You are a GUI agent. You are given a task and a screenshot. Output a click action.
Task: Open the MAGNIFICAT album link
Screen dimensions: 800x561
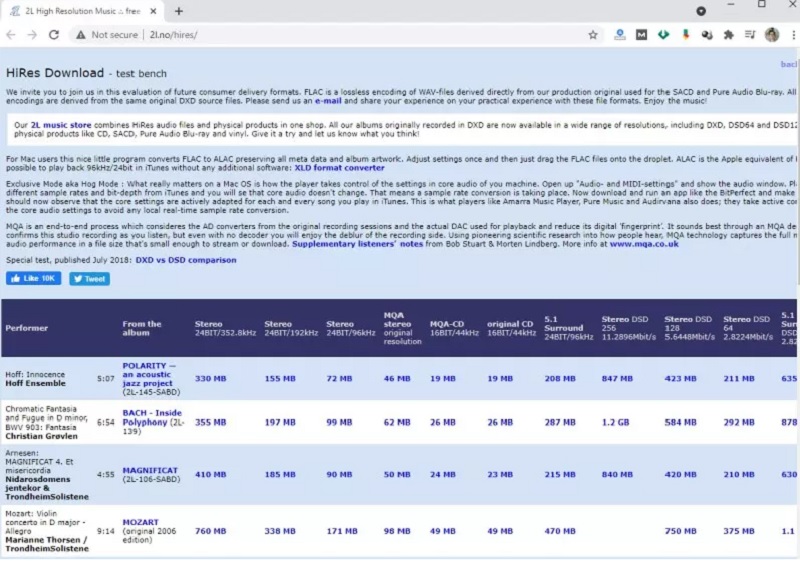pyautogui.click(x=150, y=470)
